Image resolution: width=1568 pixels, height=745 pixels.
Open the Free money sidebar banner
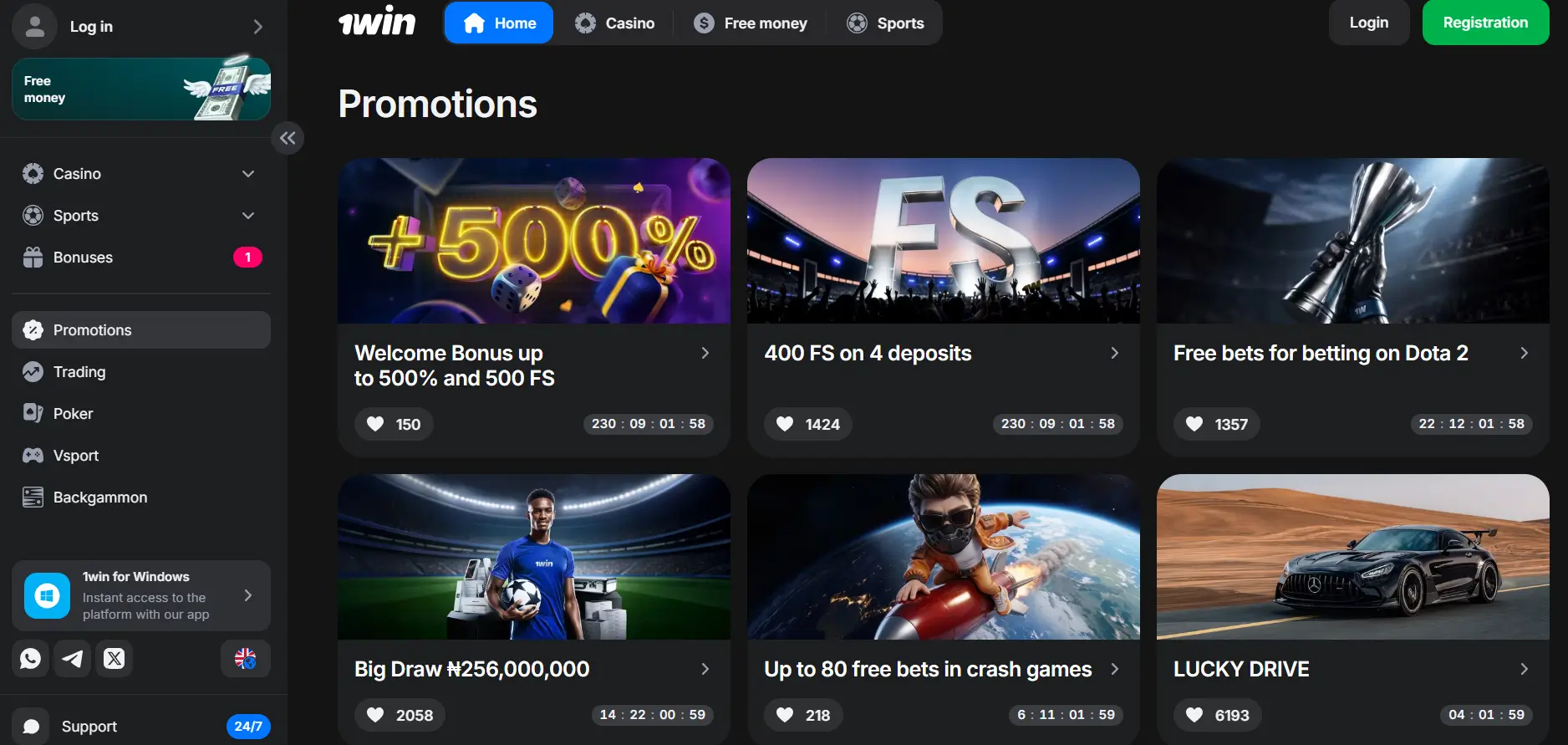pos(141,89)
